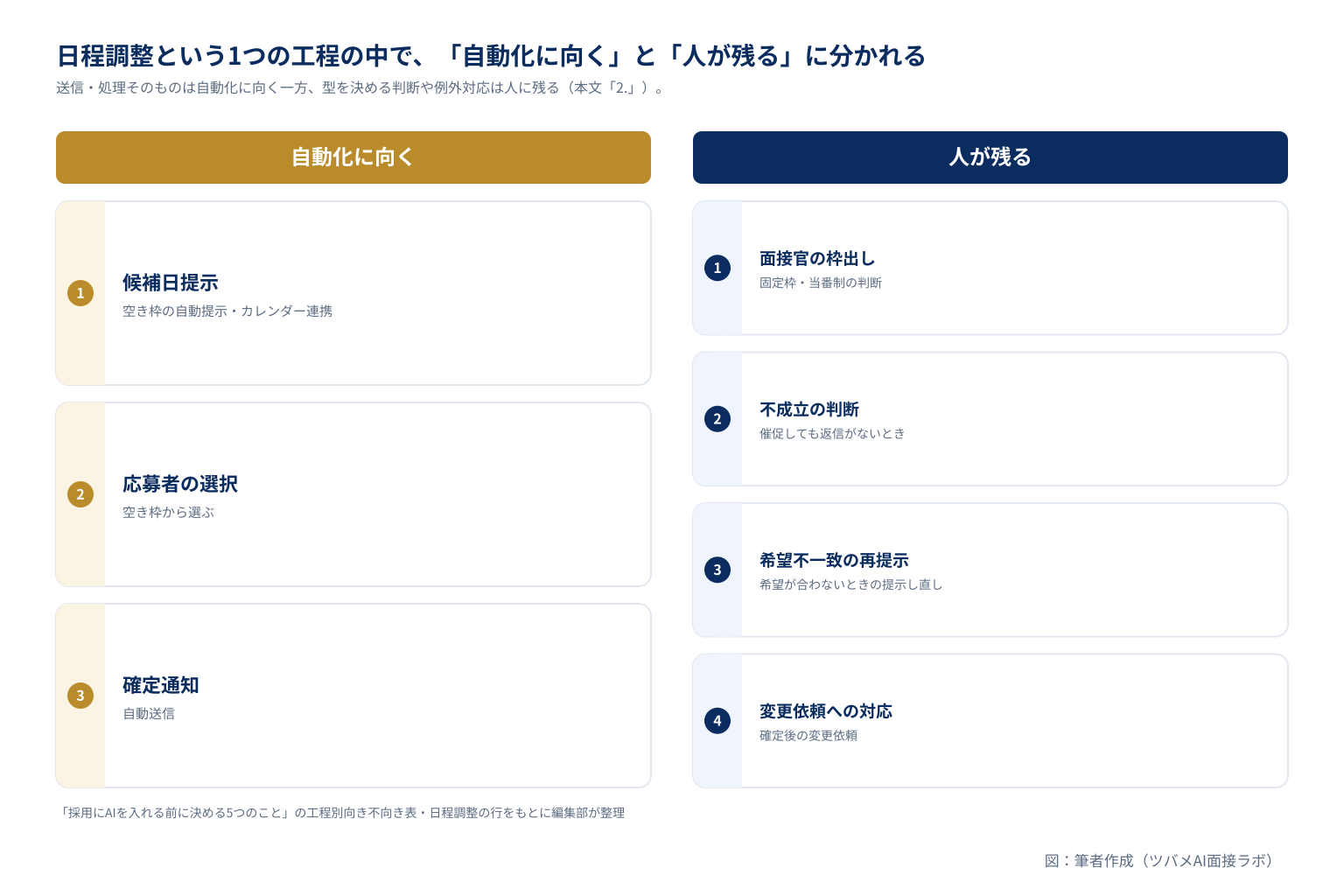Click the 候補日提示 card title
1344x896 pixels.
pyautogui.click(x=171, y=283)
